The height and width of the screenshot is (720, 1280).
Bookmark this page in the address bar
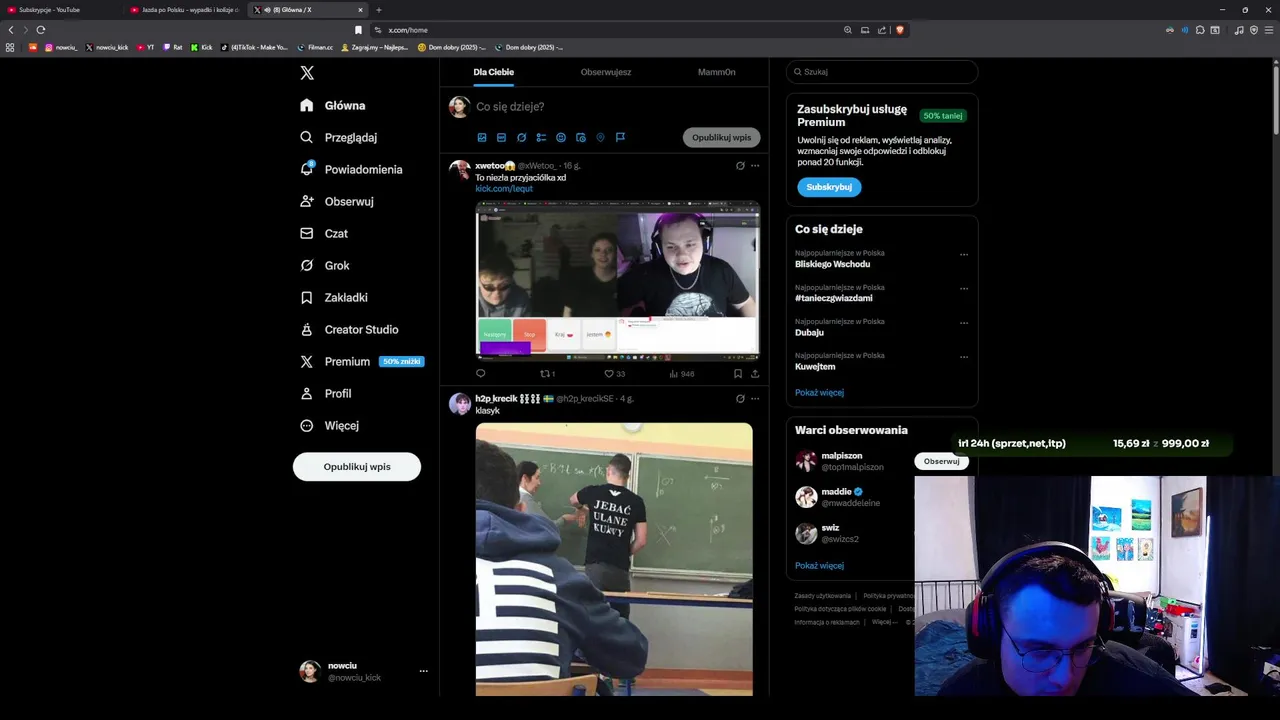359,30
